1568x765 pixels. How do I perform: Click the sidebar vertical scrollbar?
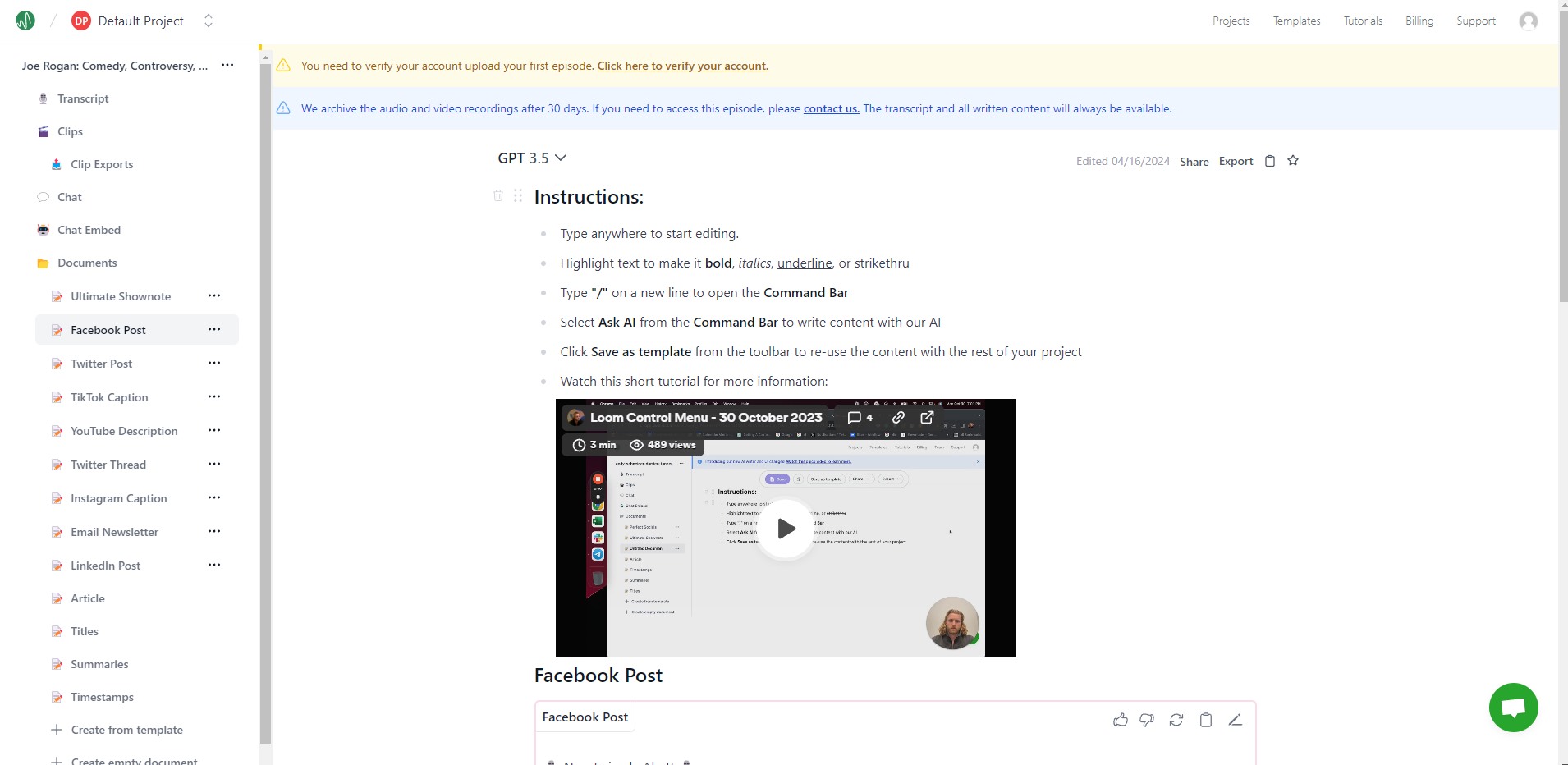pos(265,402)
